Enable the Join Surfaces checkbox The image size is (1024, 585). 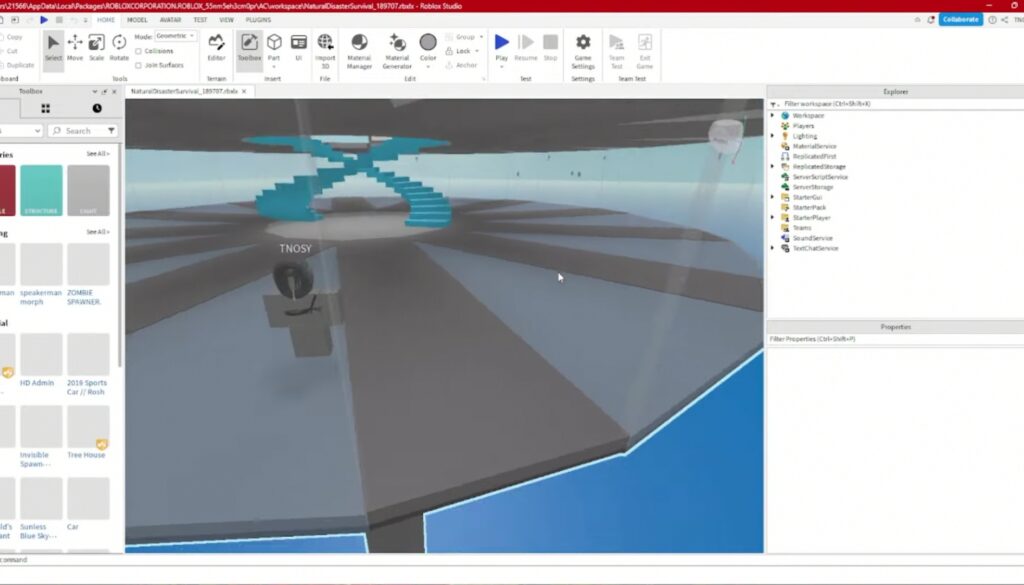point(138,65)
